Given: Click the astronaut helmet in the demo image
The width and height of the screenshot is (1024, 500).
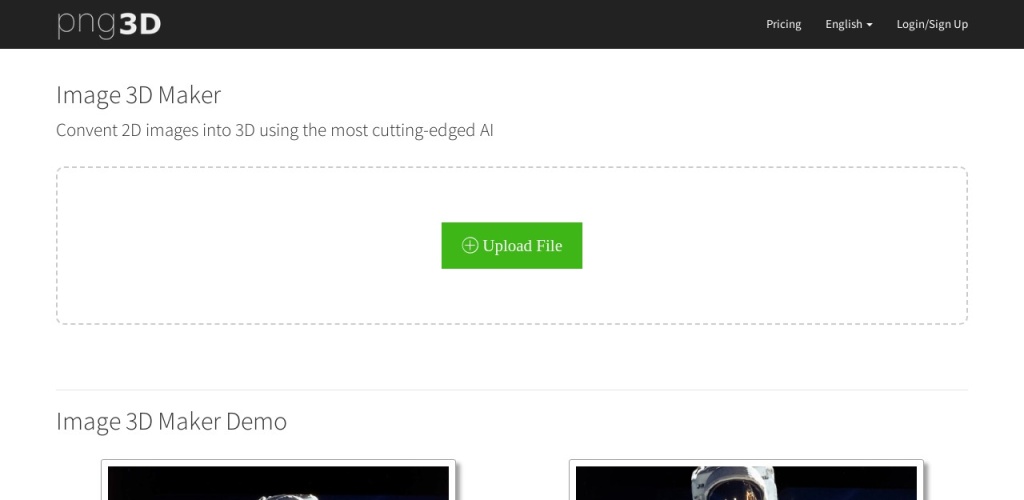Looking at the screenshot, I should click(x=731, y=484).
